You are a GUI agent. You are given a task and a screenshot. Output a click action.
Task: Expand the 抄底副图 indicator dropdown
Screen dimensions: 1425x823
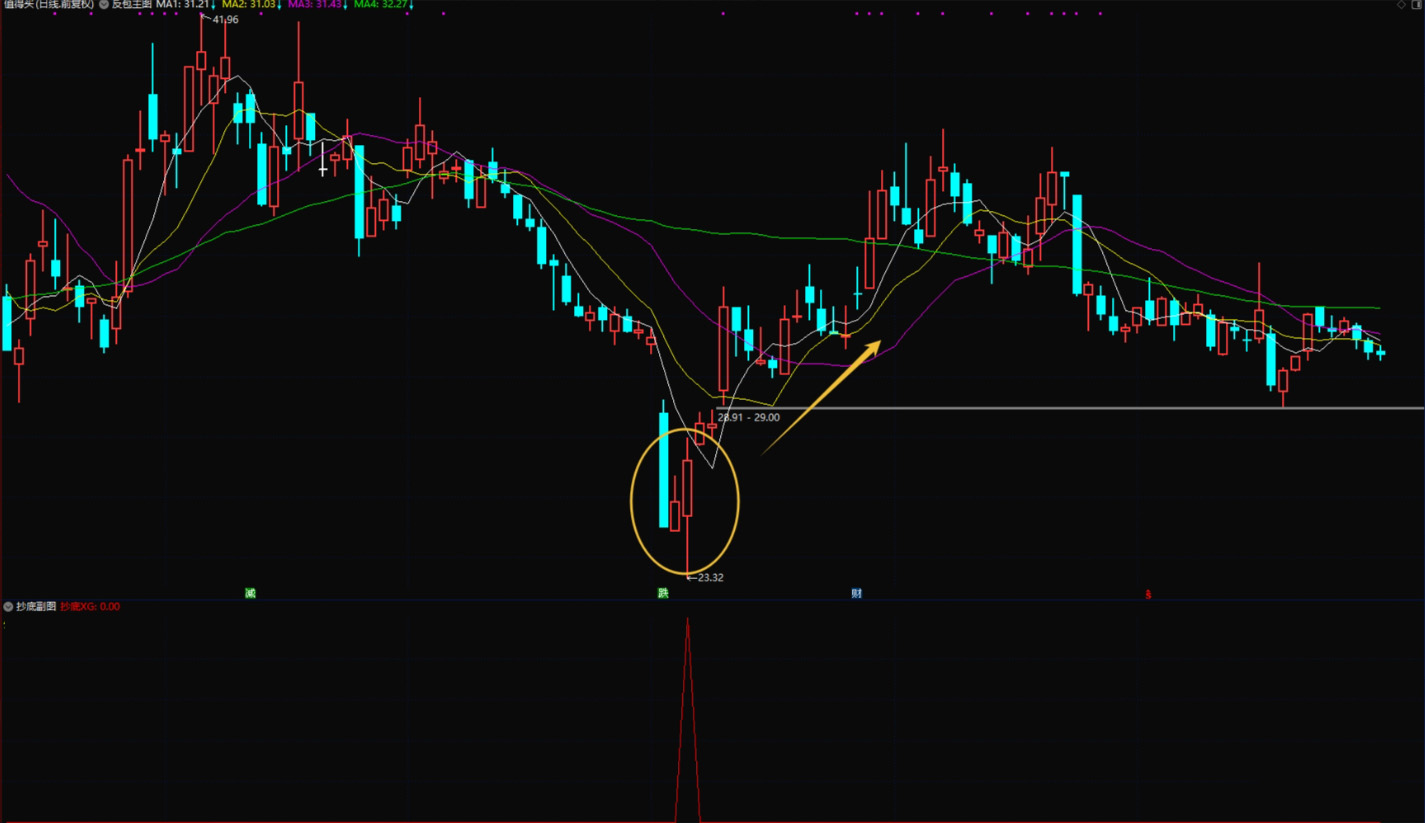[8, 607]
